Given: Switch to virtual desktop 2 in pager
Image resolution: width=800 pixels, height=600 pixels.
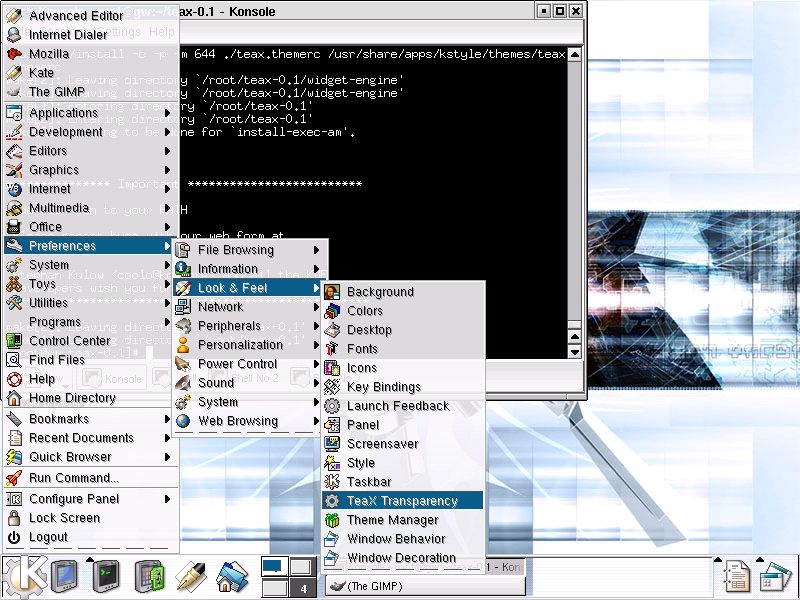Looking at the screenshot, I should 302,566.
